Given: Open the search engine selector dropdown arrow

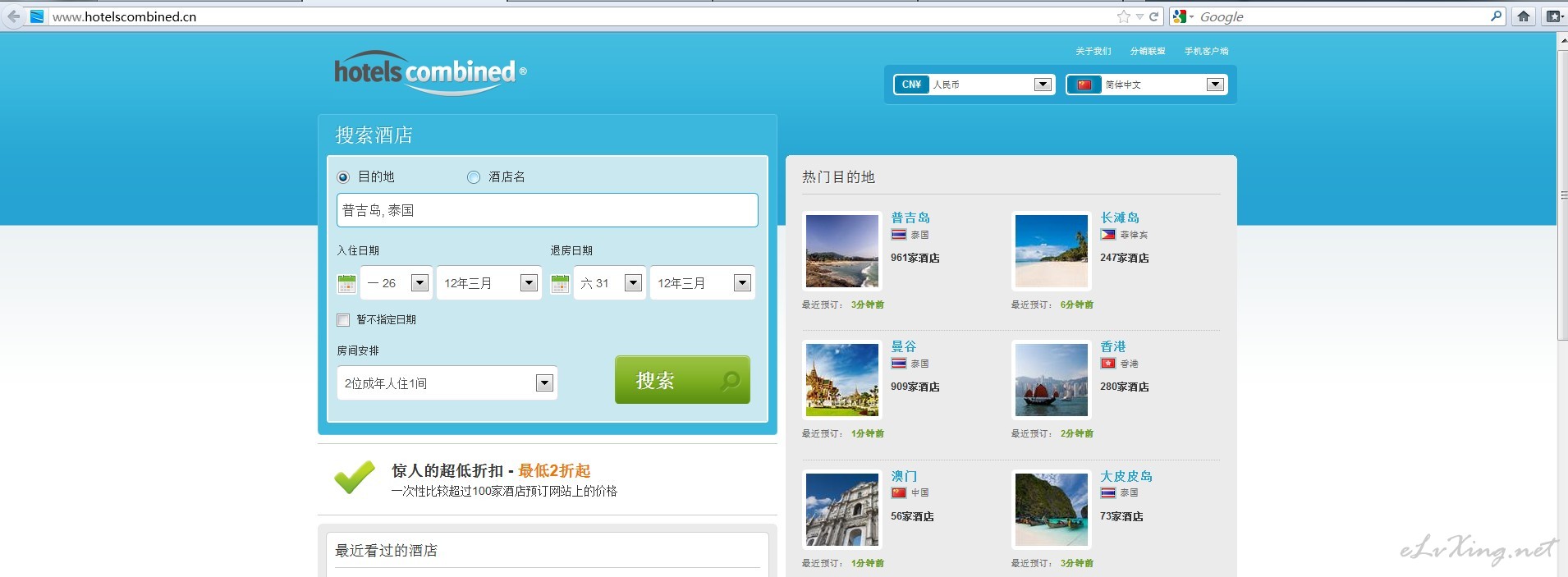Looking at the screenshot, I should click(1191, 16).
